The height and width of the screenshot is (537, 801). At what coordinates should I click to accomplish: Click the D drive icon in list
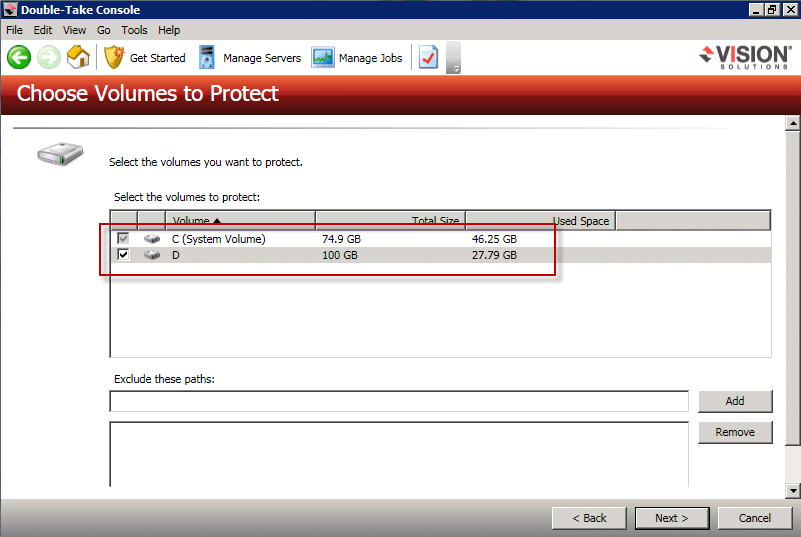point(151,255)
